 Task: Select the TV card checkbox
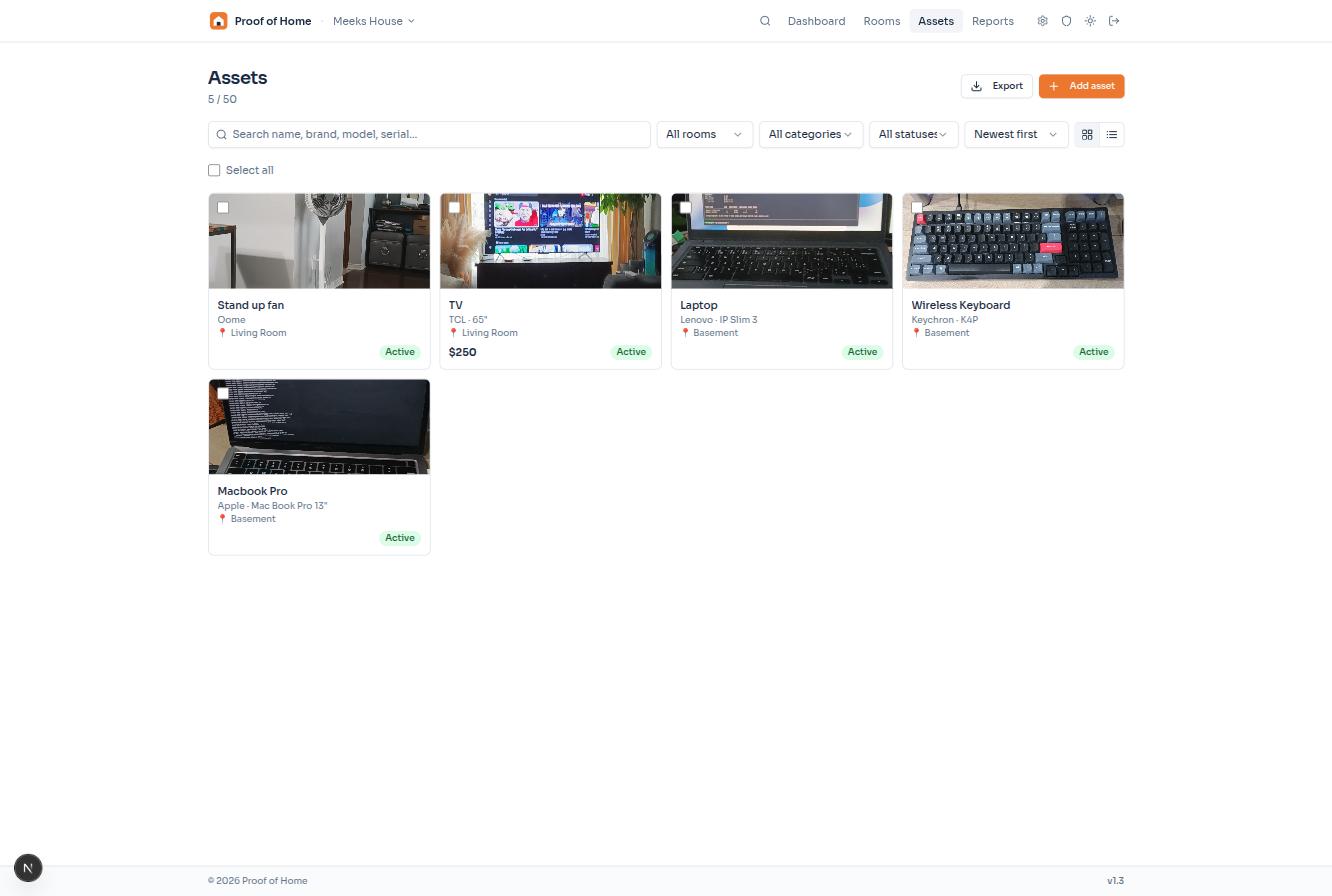point(454,208)
